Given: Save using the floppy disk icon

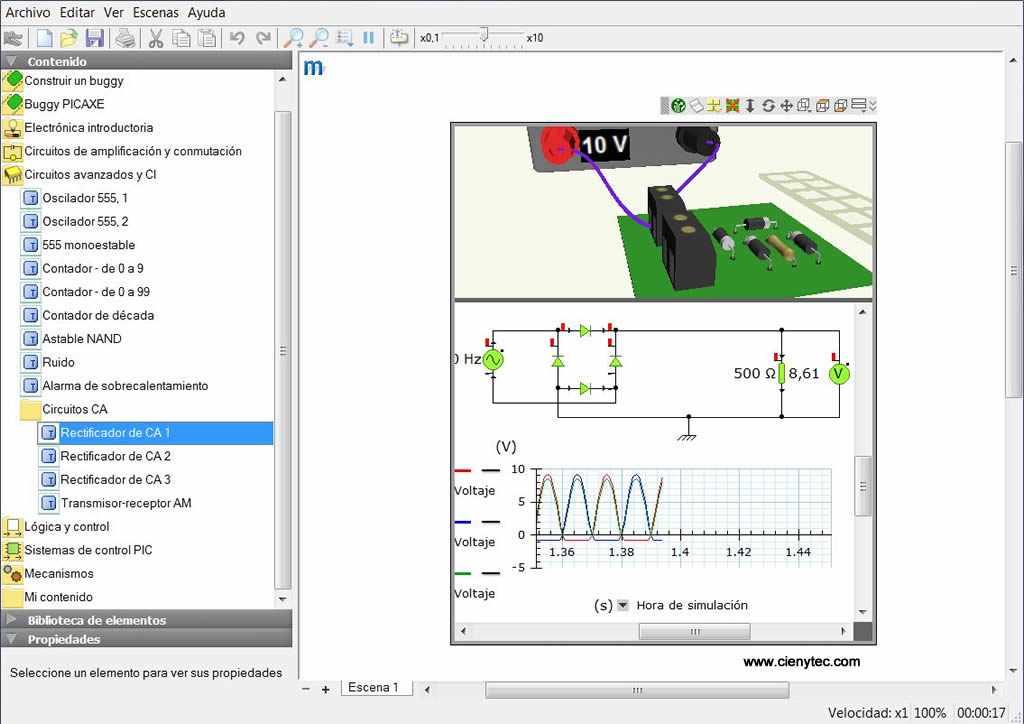Looking at the screenshot, I should (x=95, y=38).
